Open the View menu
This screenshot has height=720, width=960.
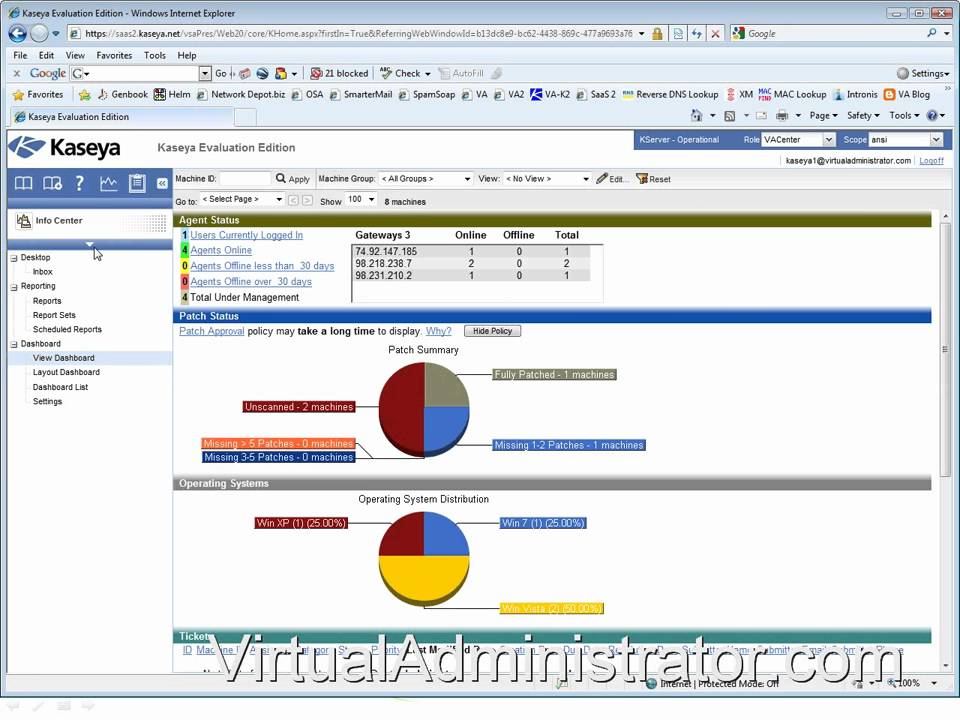click(x=75, y=55)
